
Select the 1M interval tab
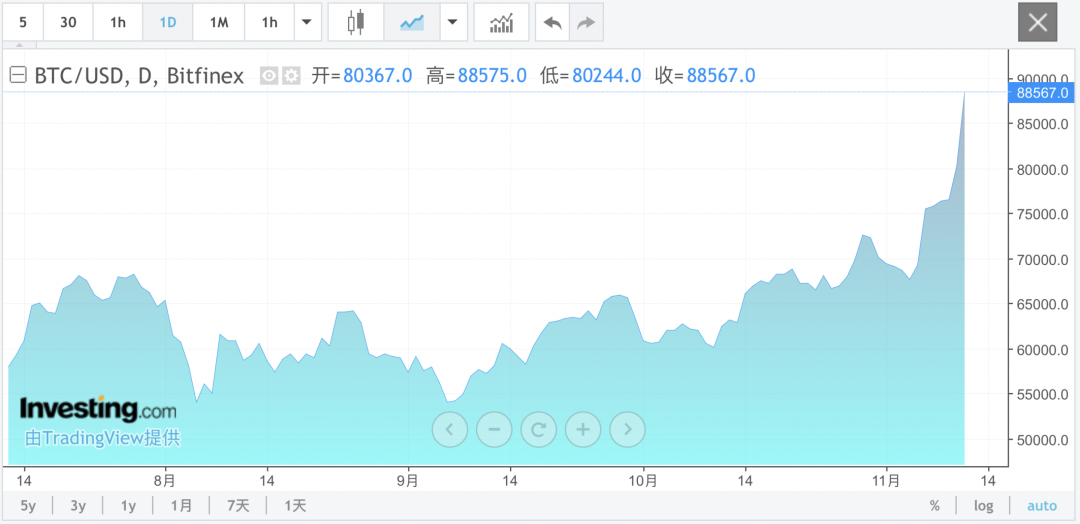coord(218,22)
